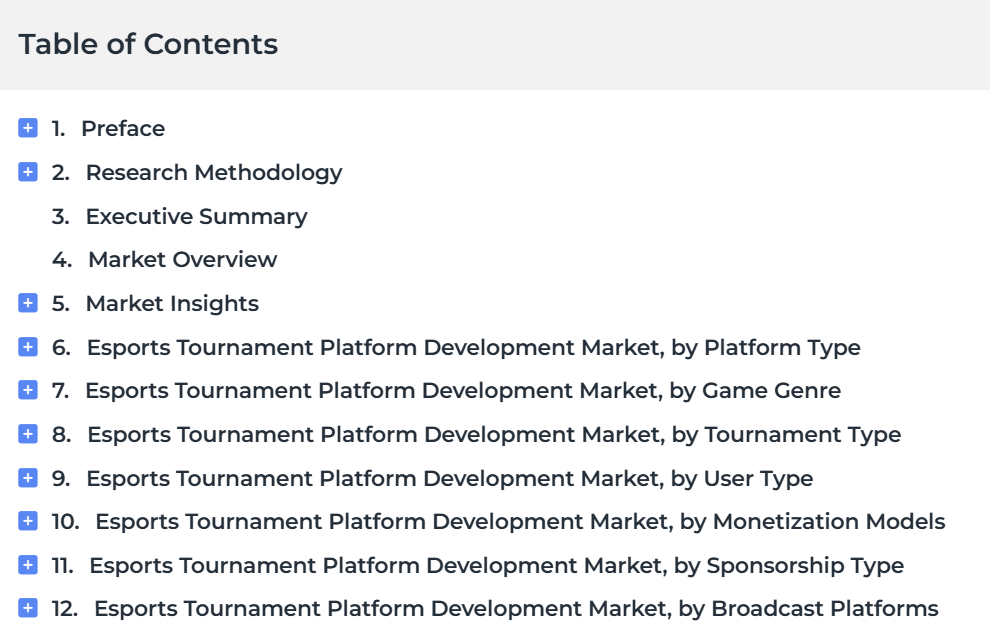Expand the by User Type section icon
The image size is (990, 631).
pos(28,478)
